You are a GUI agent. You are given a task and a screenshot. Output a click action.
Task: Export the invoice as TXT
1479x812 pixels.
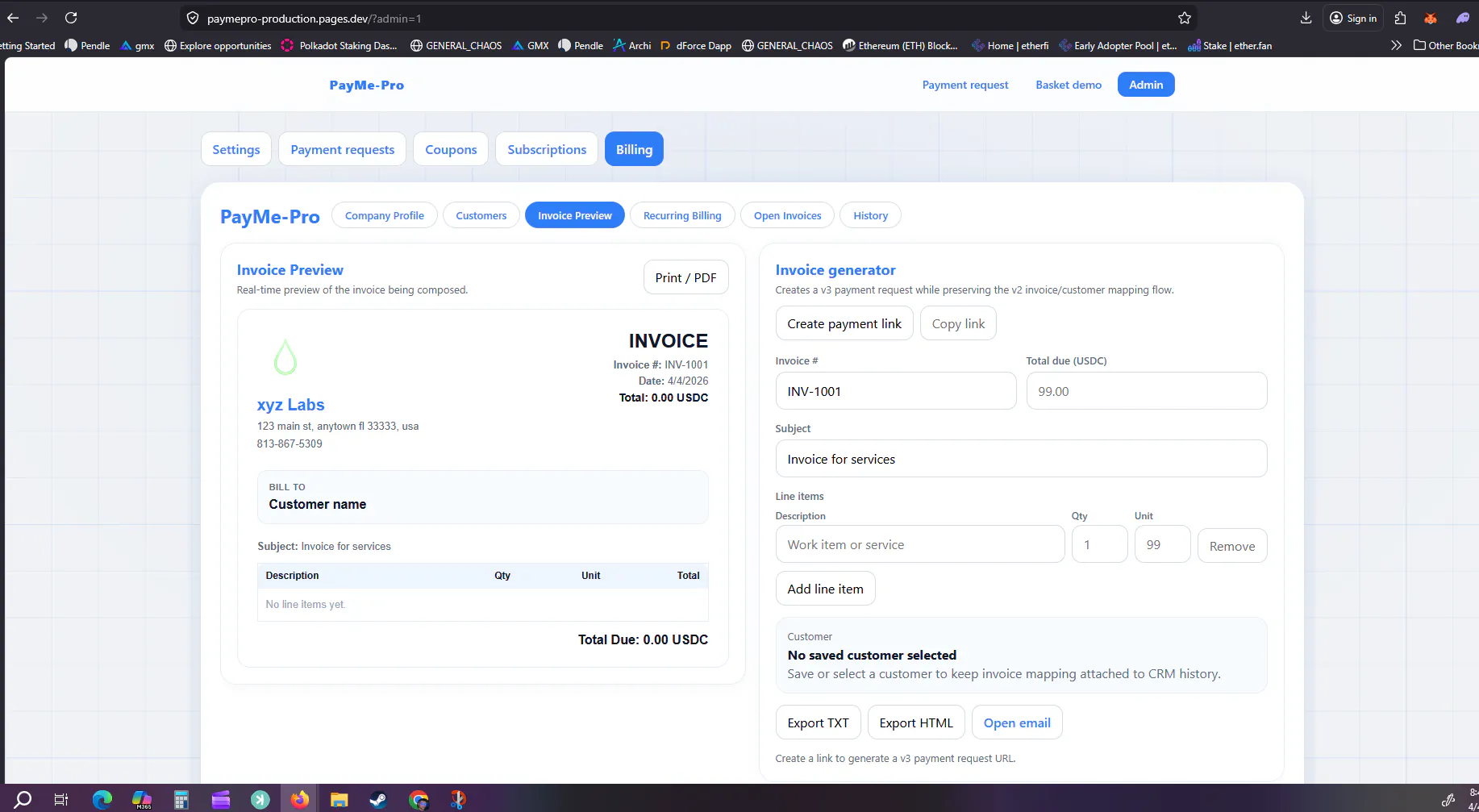coord(818,722)
